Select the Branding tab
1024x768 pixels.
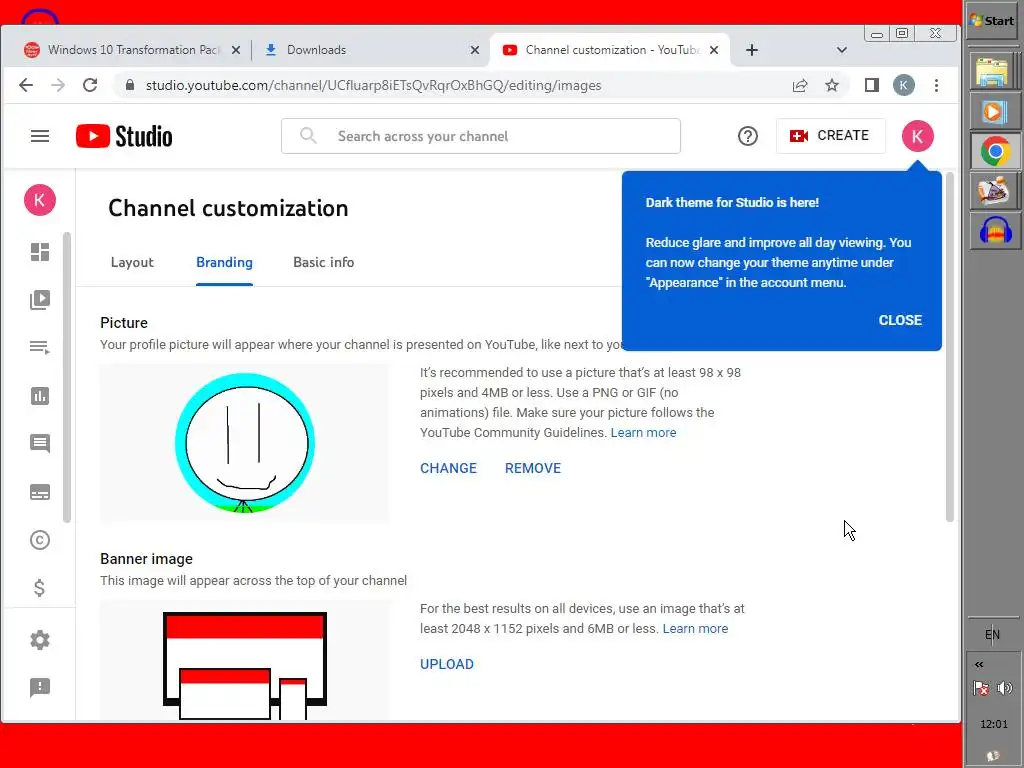coord(224,263)
